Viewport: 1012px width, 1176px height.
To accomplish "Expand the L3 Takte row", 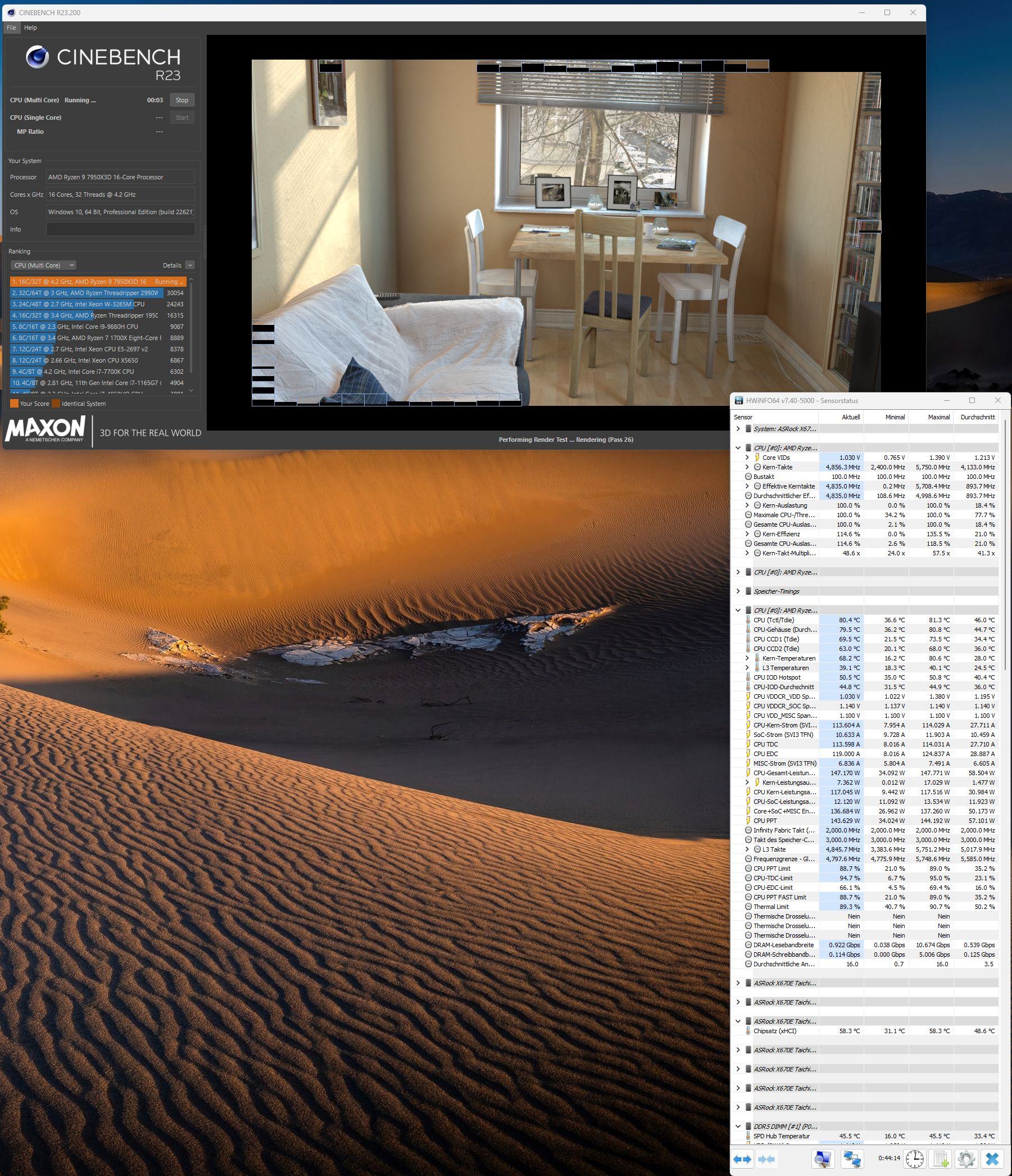I will coord(747,849).
